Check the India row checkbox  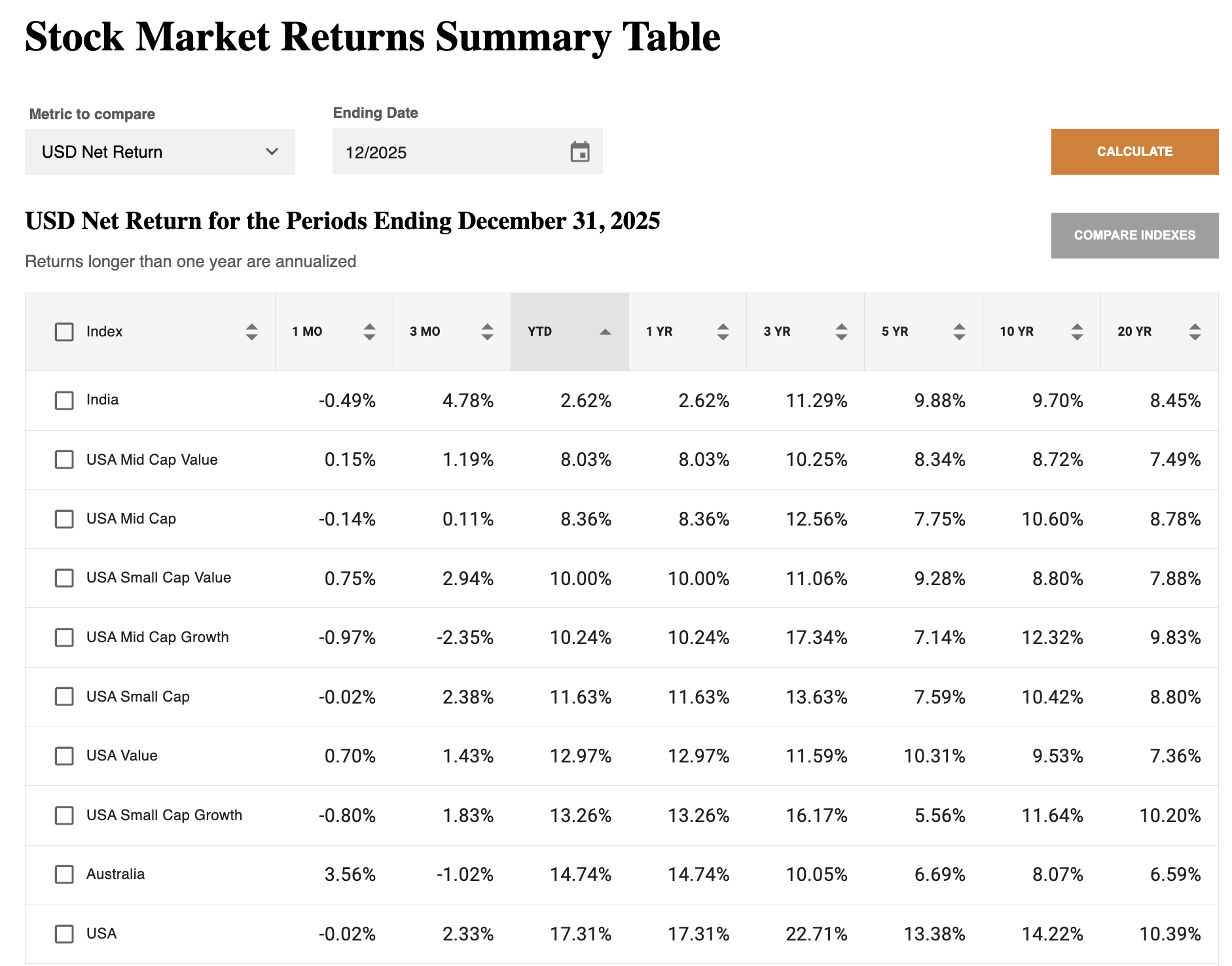(64, 401)
